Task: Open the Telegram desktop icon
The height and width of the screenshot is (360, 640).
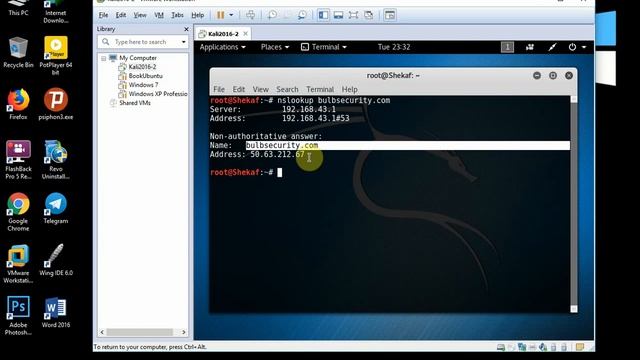Action: click(x=56, y=208)
